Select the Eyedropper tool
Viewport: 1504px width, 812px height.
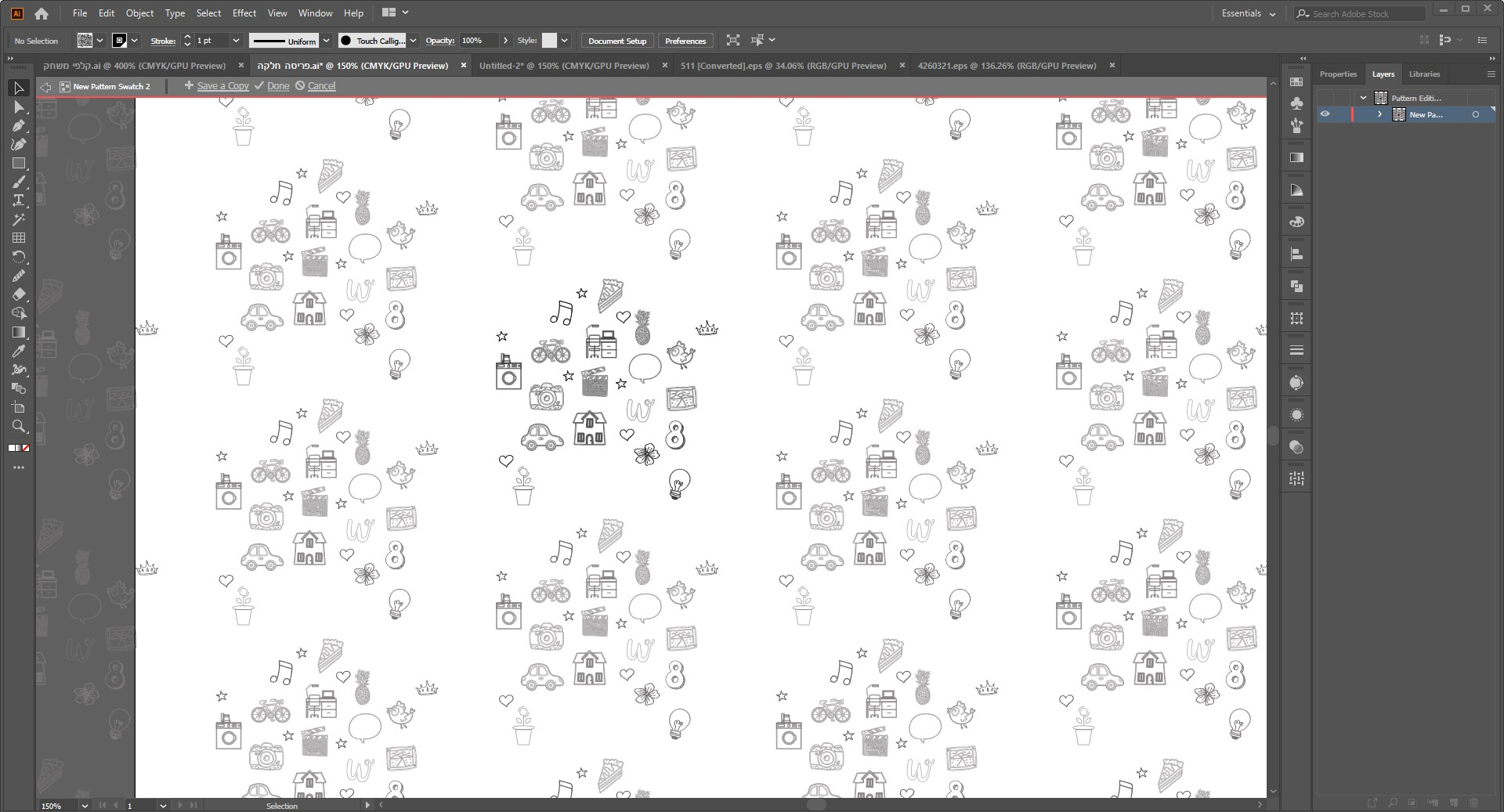coord(19,351)
